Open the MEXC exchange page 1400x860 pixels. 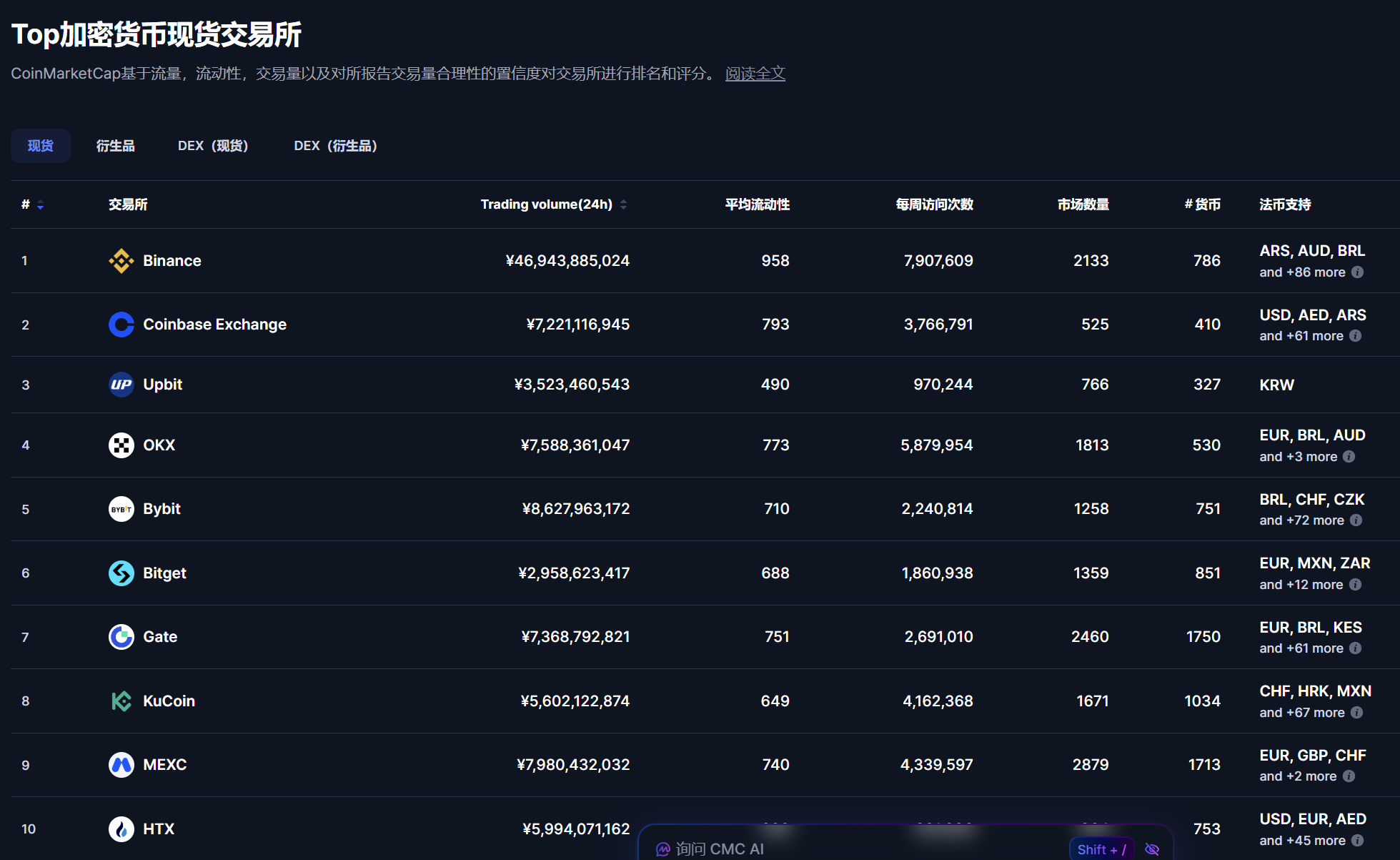[165, 765]
